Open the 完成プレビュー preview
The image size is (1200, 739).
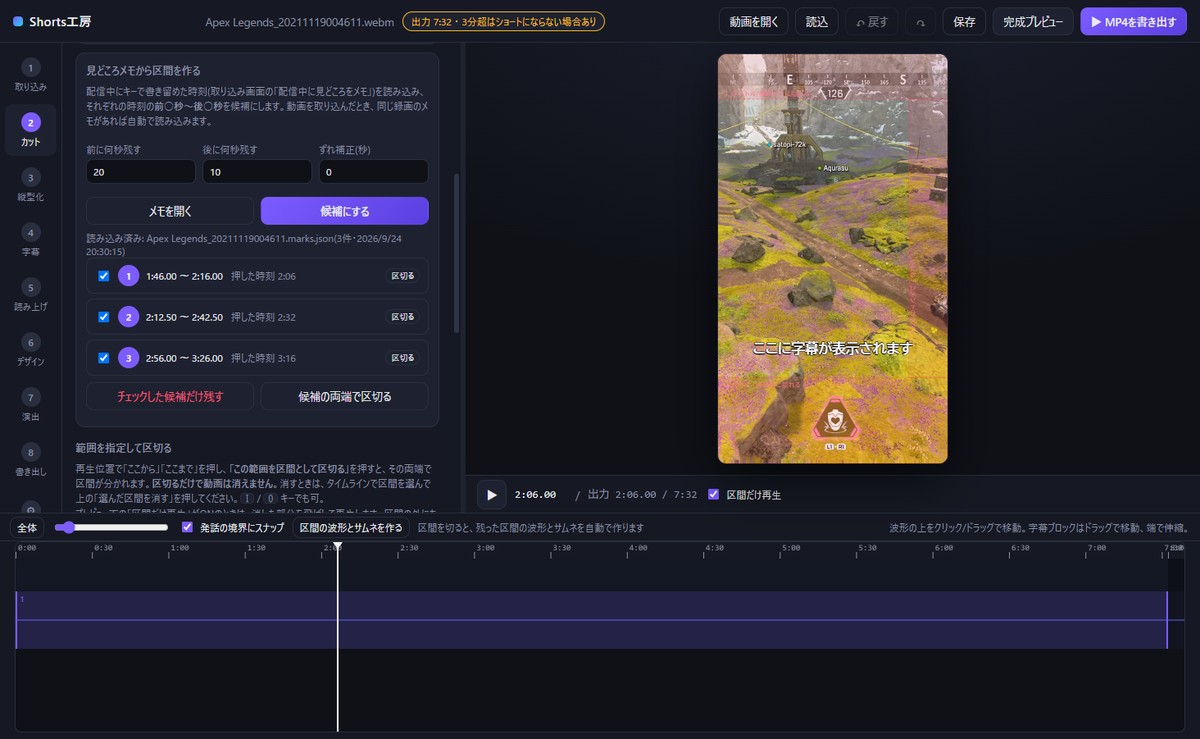[1033, 21]
